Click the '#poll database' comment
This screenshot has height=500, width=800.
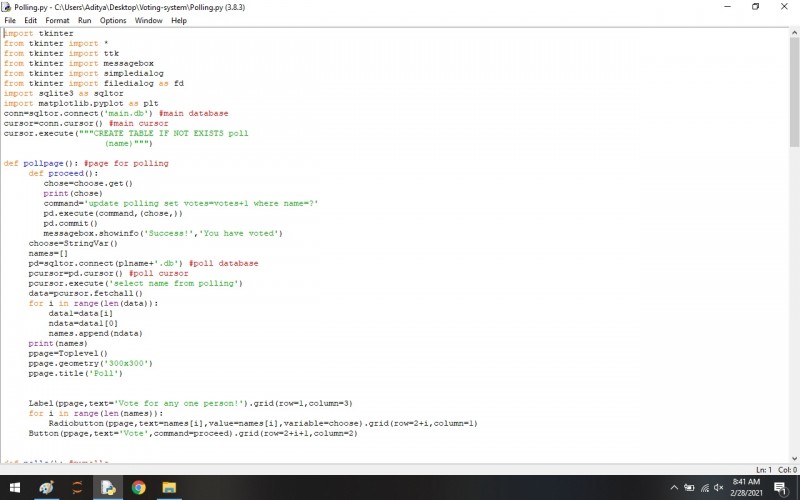coord(224,263)
